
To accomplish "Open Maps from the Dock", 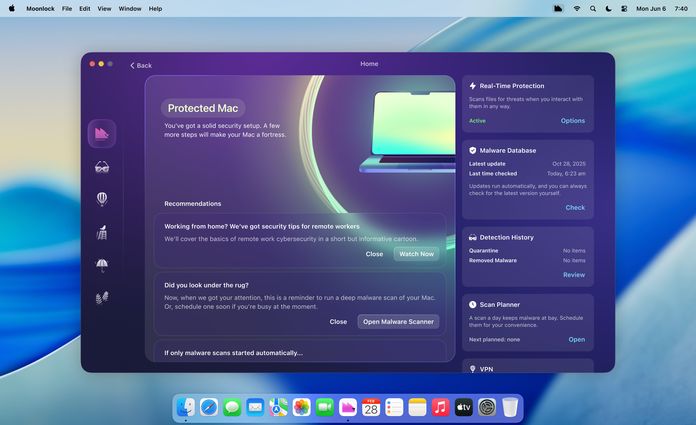I will pyautogui.click(x=278, y=407).
